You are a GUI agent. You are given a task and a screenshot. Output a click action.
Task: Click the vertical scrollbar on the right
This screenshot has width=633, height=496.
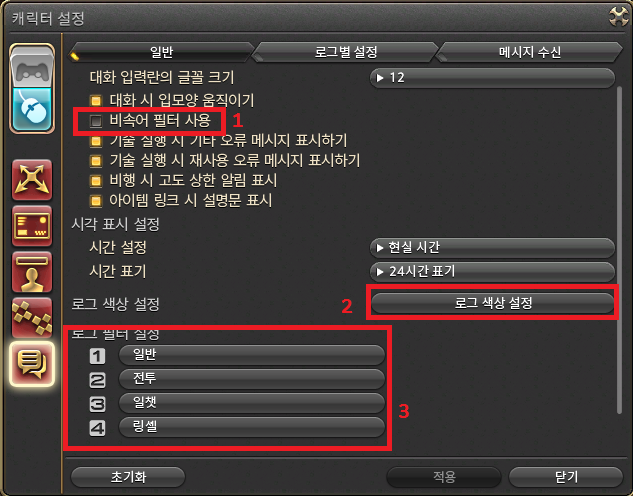[619, 250]
